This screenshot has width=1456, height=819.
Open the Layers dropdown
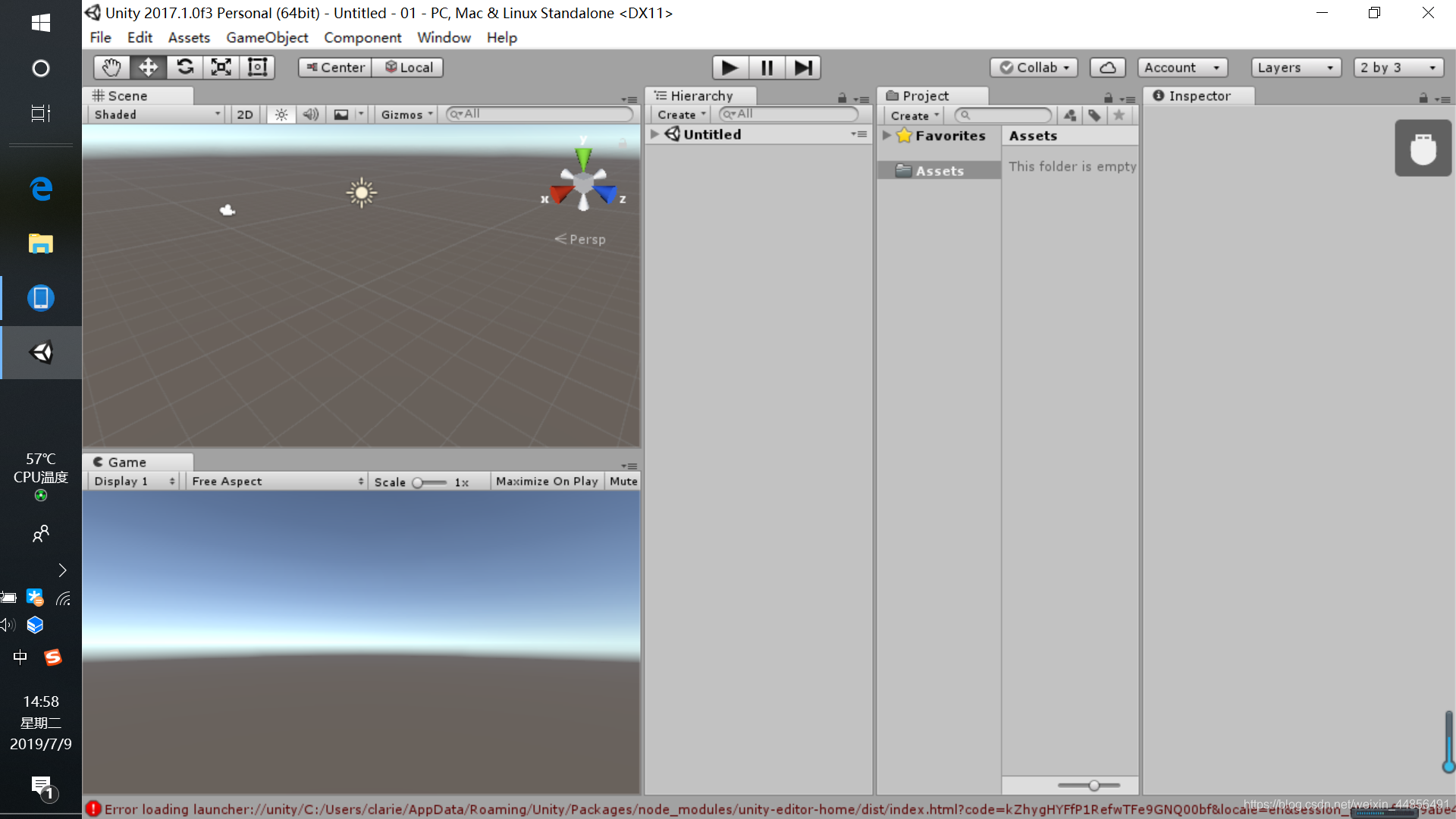click(1295, 67)
